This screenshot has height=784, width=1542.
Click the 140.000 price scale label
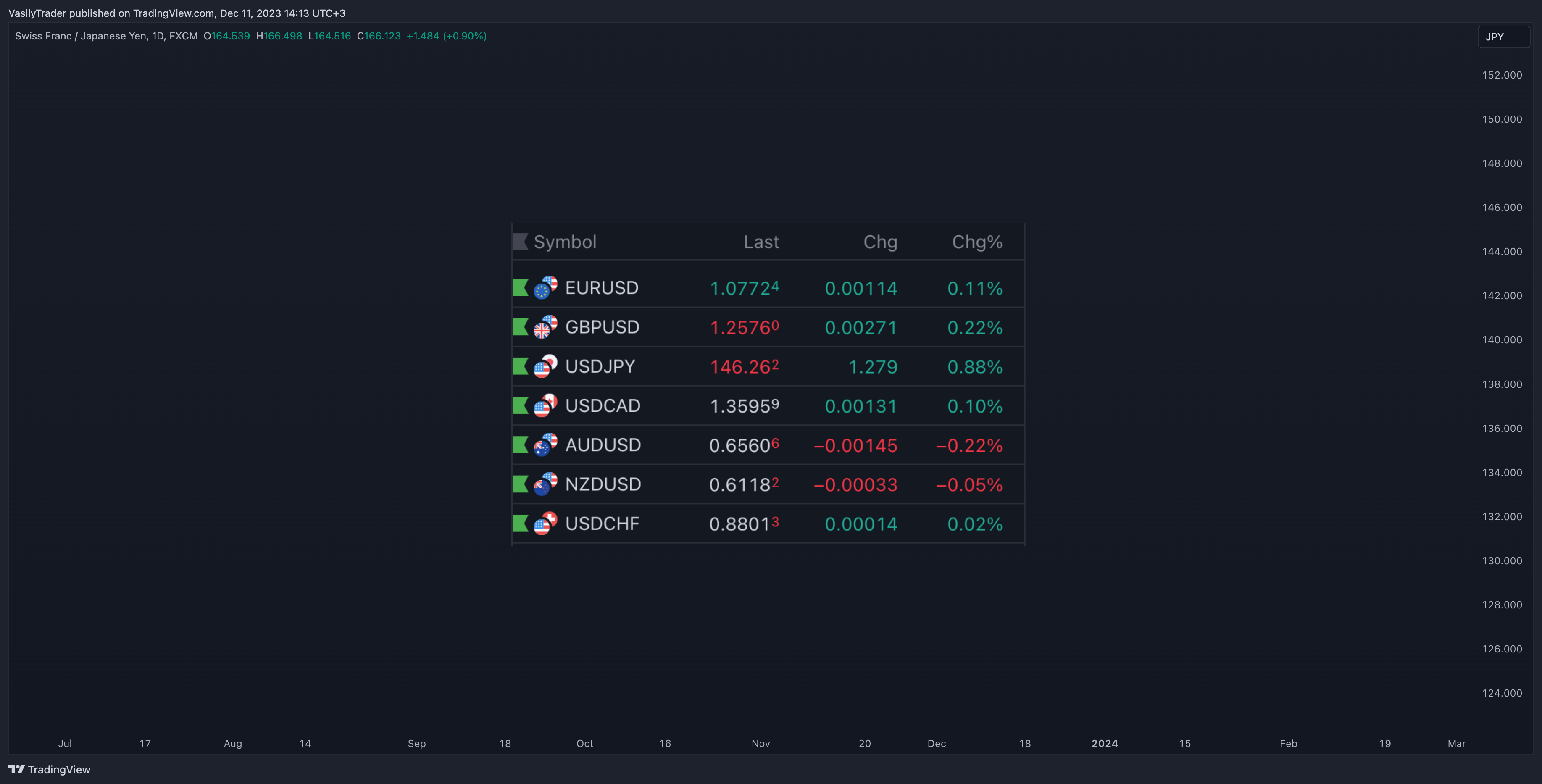tap(1502, 340)
